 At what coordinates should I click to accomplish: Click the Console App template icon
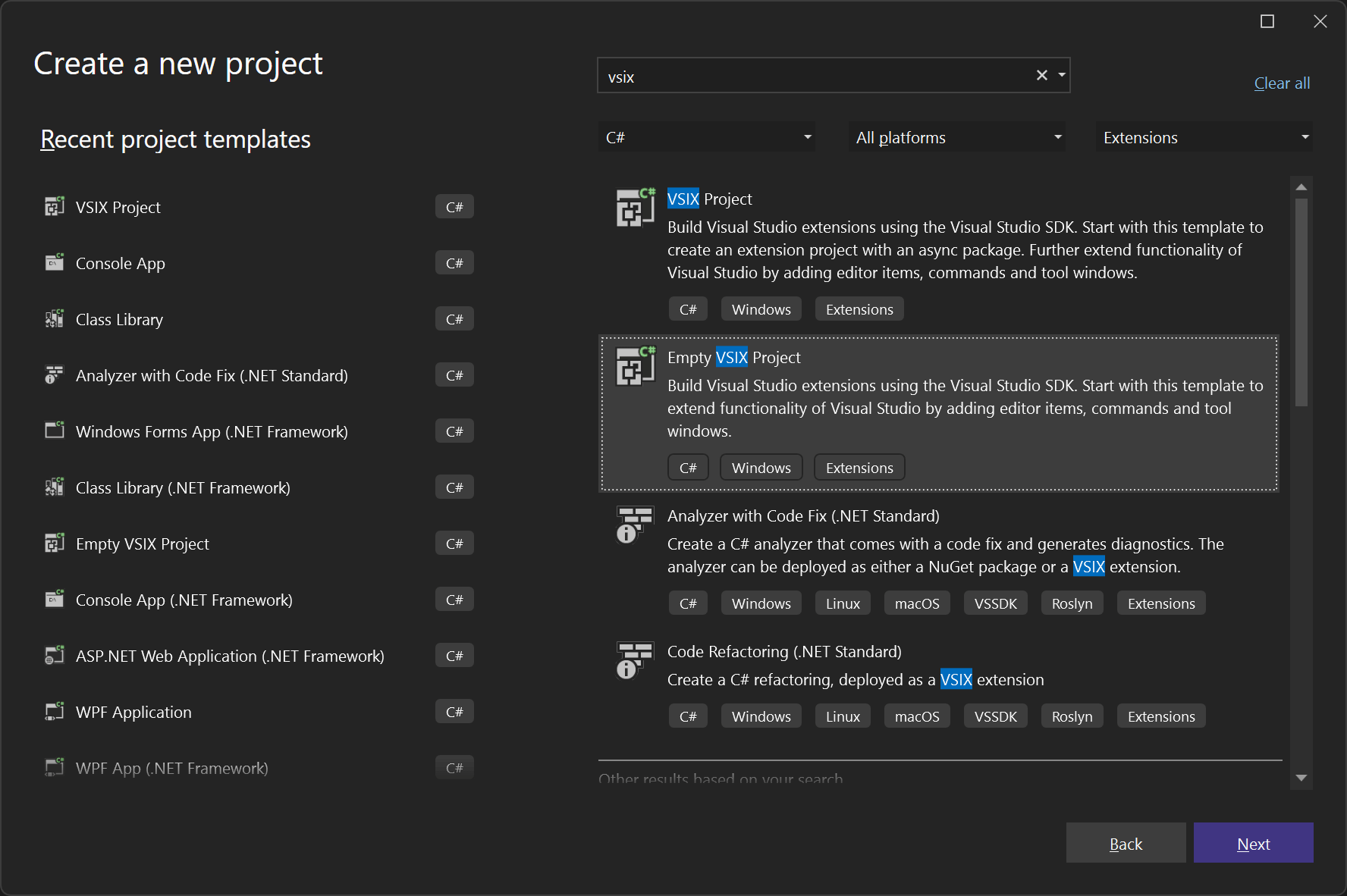55,262
